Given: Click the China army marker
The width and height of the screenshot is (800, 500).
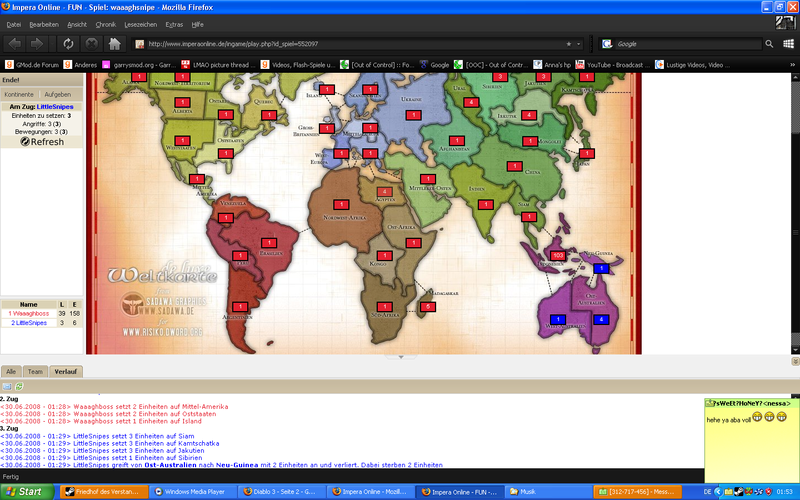Looking at the screenshot, I should [514, 166].
